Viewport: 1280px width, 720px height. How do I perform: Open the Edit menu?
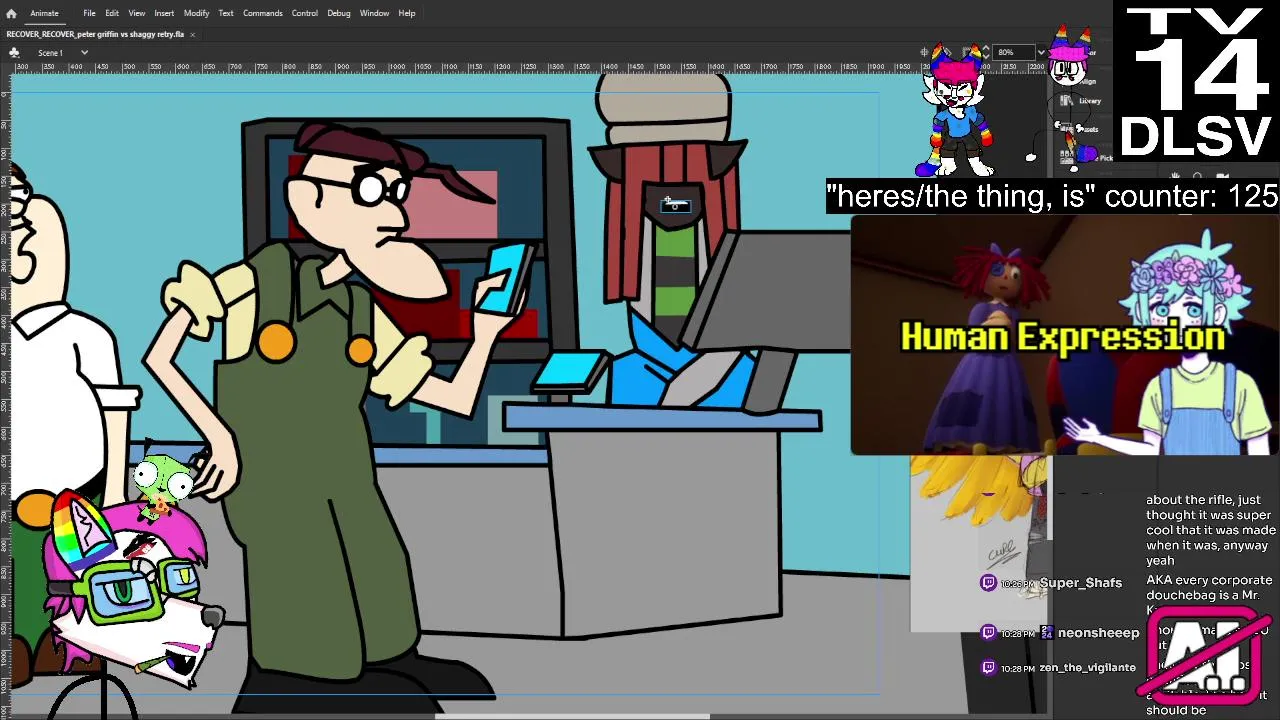coord(112,13)
